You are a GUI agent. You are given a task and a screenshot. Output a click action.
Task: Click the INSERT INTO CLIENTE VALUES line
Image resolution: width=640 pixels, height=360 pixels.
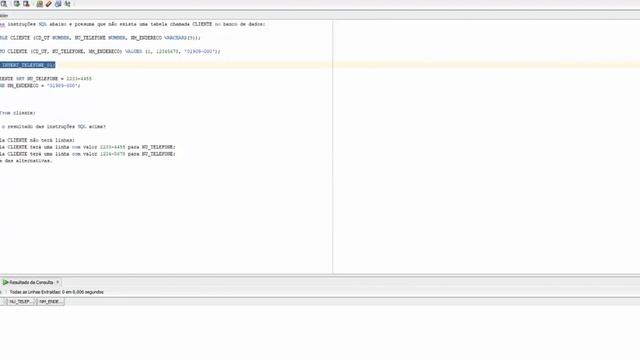click(110, 51)
